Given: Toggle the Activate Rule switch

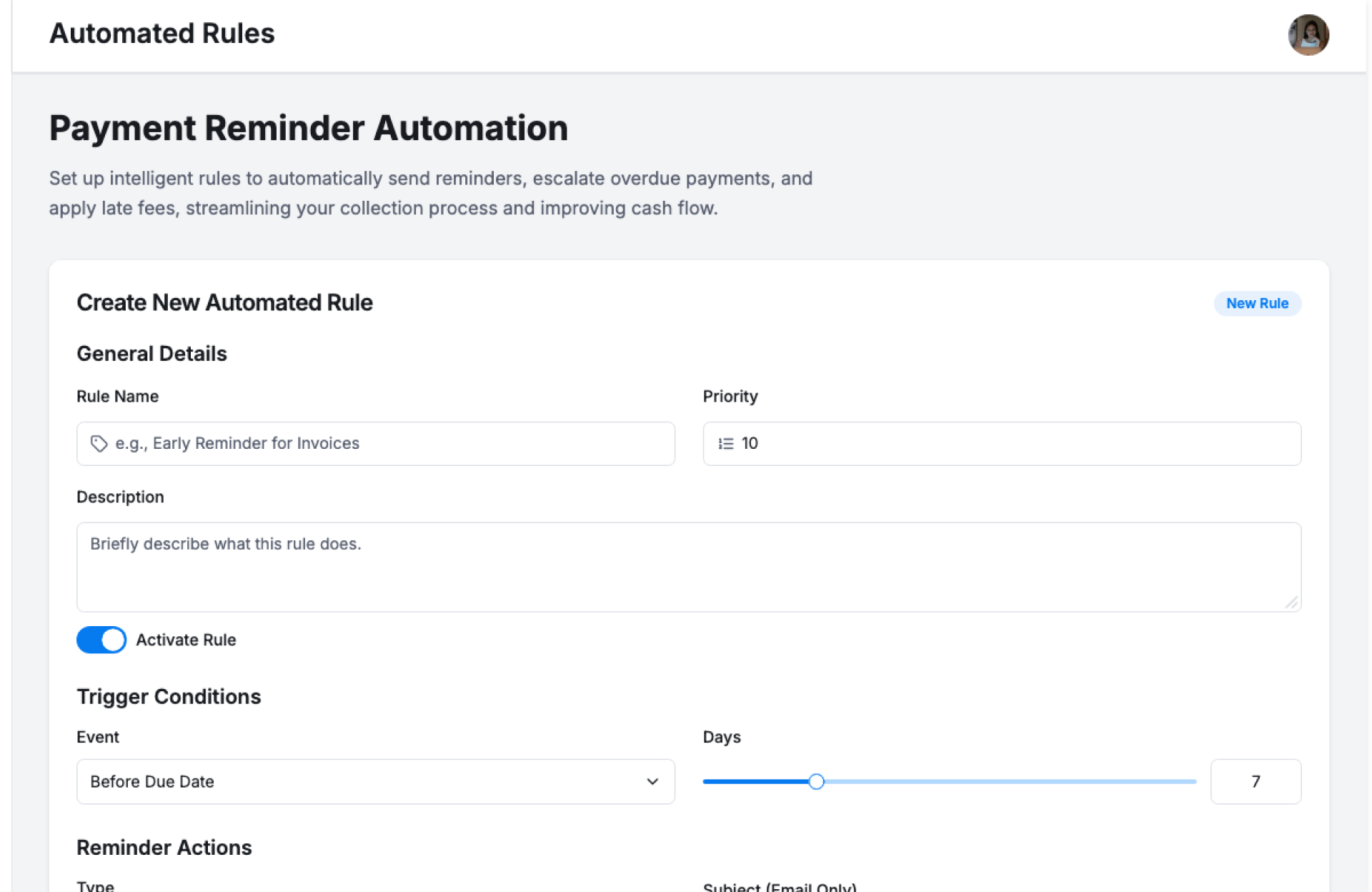Looking at the screenshot, I should pyautogui.click(x=101, y=640).
